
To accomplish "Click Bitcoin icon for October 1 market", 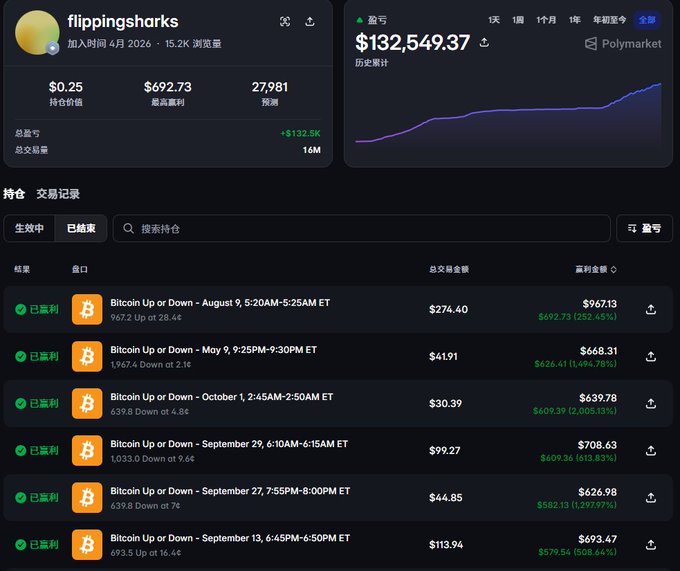I will (87, 404).
